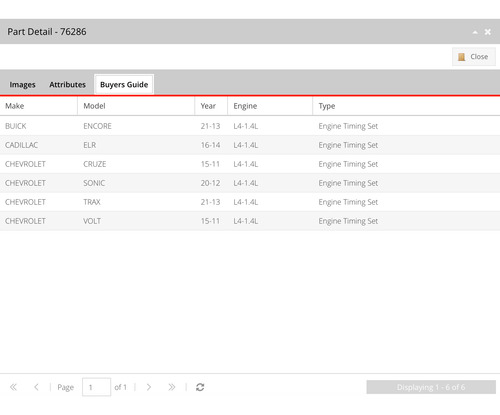Open the Attributes tab
Viewport: 500px width, 415px height.
pyautogui.click(x=67, y=85)
